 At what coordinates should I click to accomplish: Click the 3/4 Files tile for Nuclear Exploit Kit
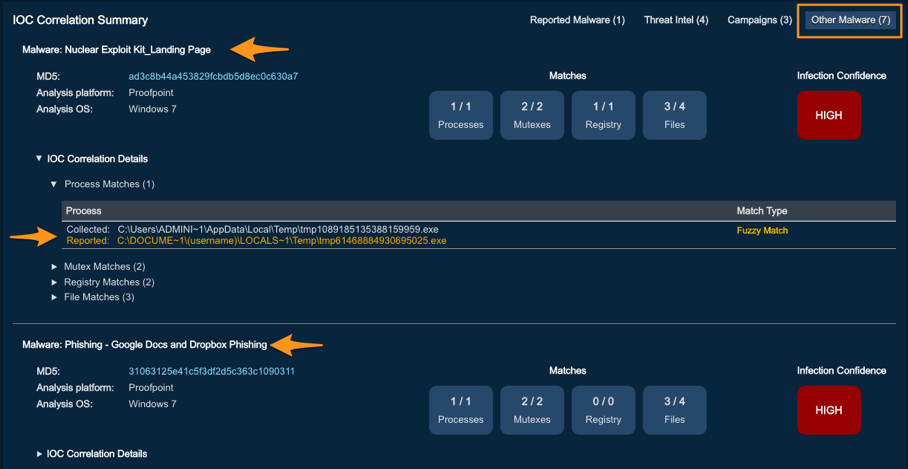tap(675, 115)
